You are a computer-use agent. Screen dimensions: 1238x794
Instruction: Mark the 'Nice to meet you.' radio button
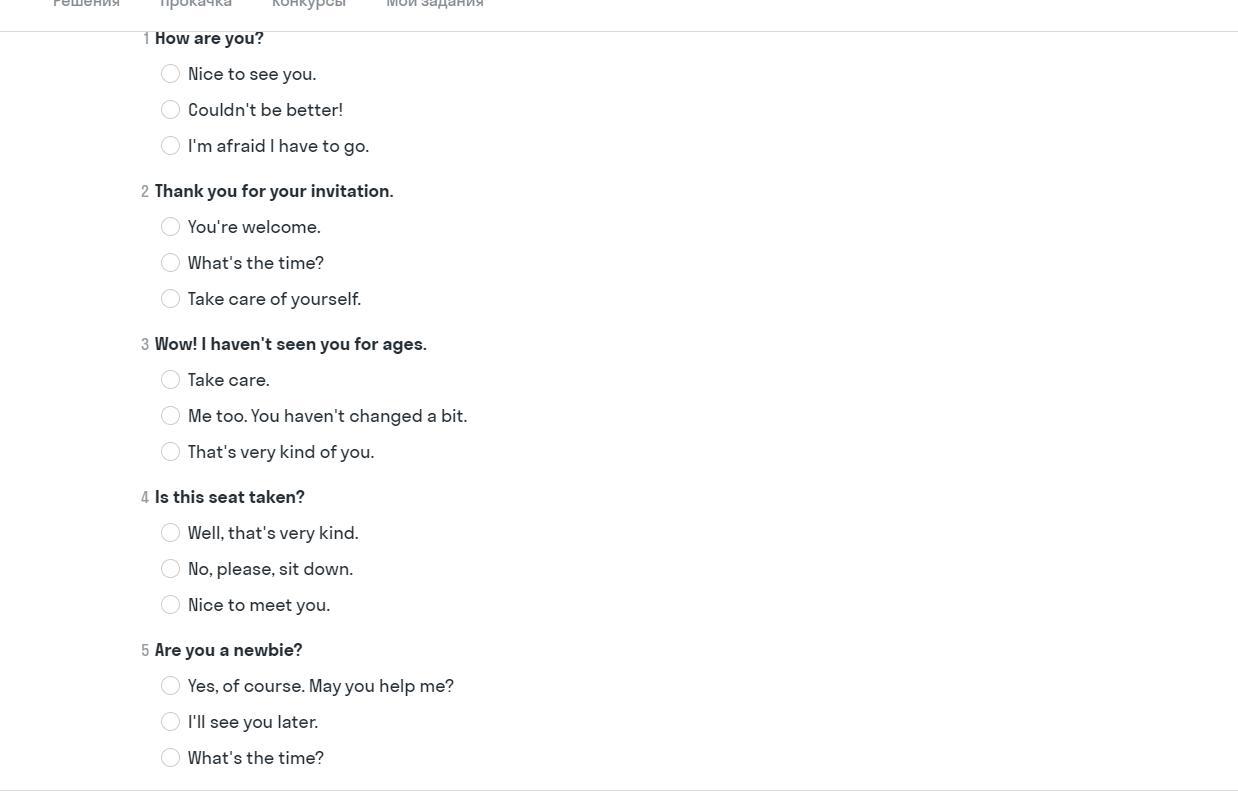click(170, 605)
